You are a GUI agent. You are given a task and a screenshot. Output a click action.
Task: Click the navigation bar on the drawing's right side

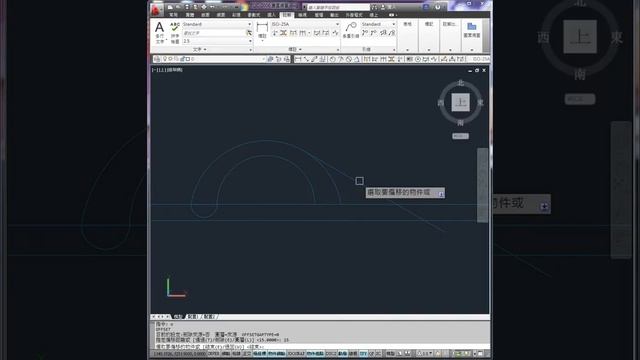(x=482, y=185)
